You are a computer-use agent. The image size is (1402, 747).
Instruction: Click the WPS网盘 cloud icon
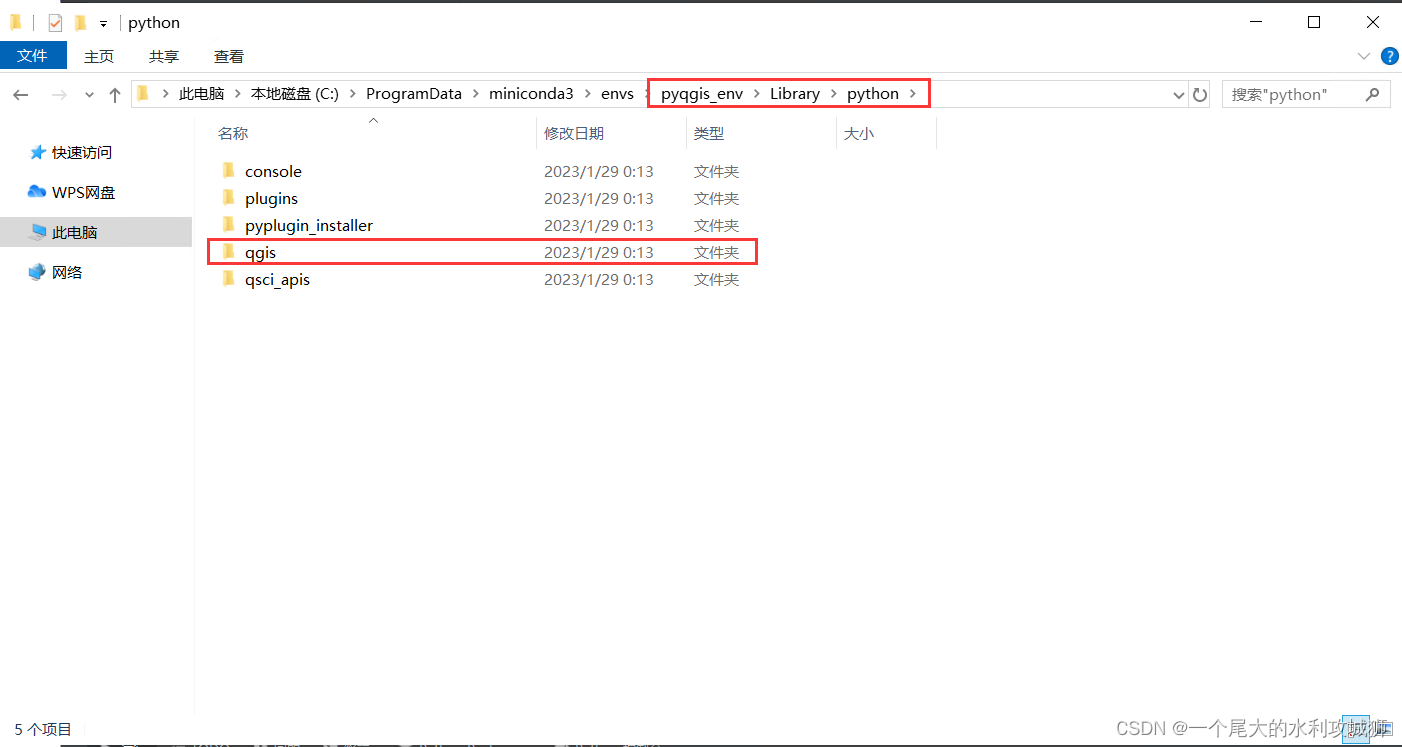(x=37, y=192)
